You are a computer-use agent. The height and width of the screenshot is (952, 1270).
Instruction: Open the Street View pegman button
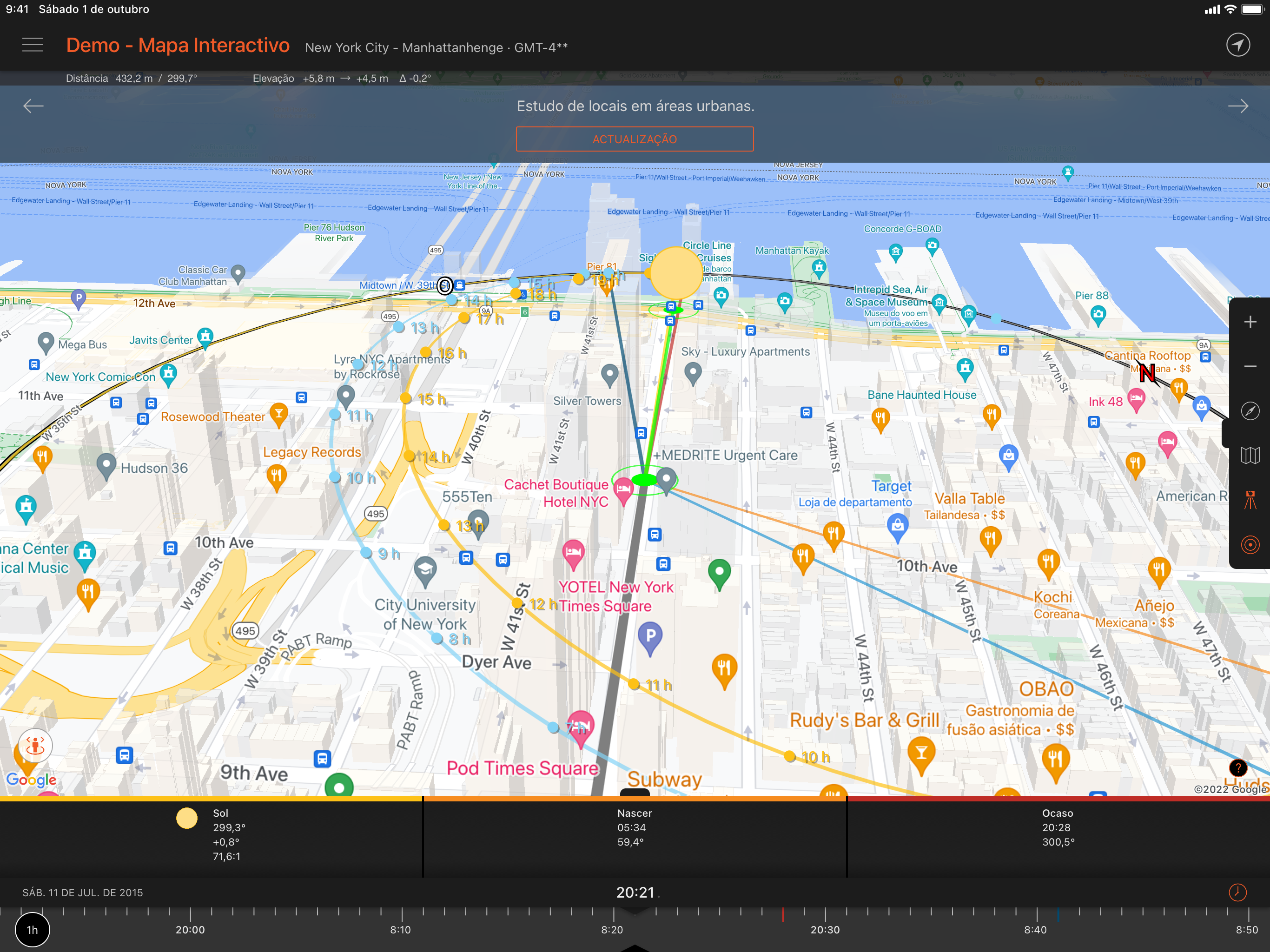pyautogui.click(x=35, y=745)
